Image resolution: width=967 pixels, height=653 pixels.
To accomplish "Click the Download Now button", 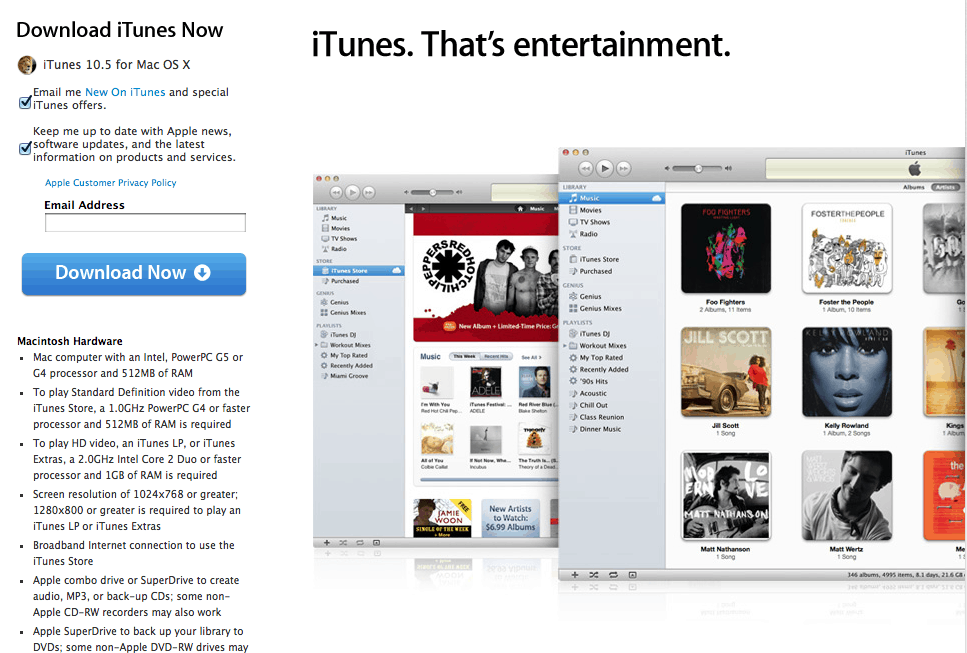I will click(134, 274).
